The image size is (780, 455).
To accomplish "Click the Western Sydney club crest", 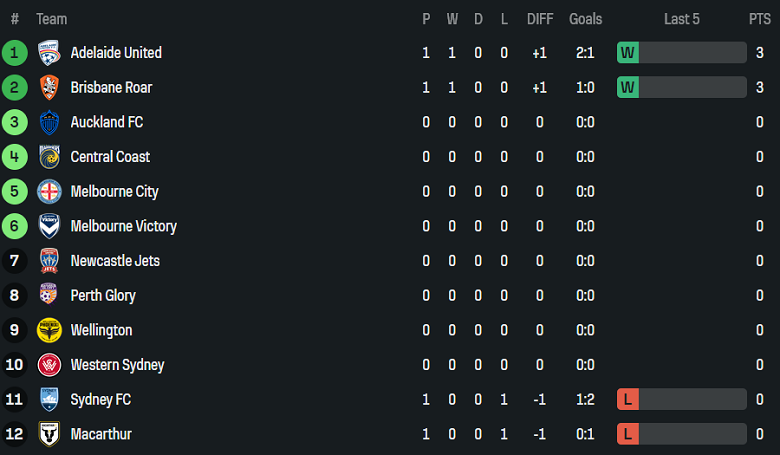I will (49, 365).
